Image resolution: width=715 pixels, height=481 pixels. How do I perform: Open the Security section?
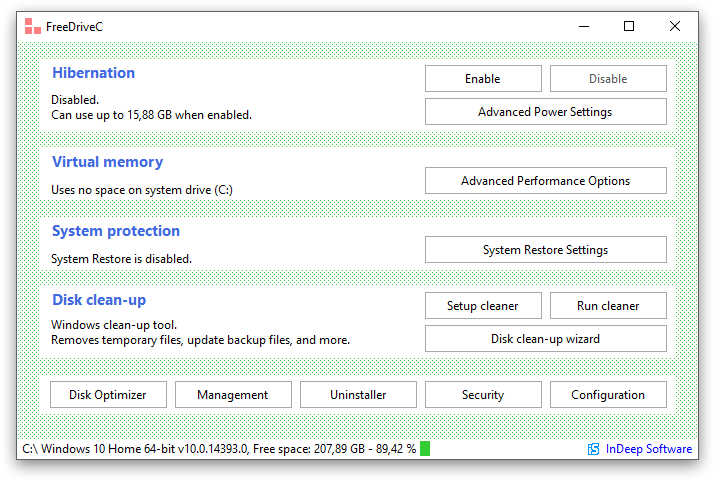pos(483,394)
